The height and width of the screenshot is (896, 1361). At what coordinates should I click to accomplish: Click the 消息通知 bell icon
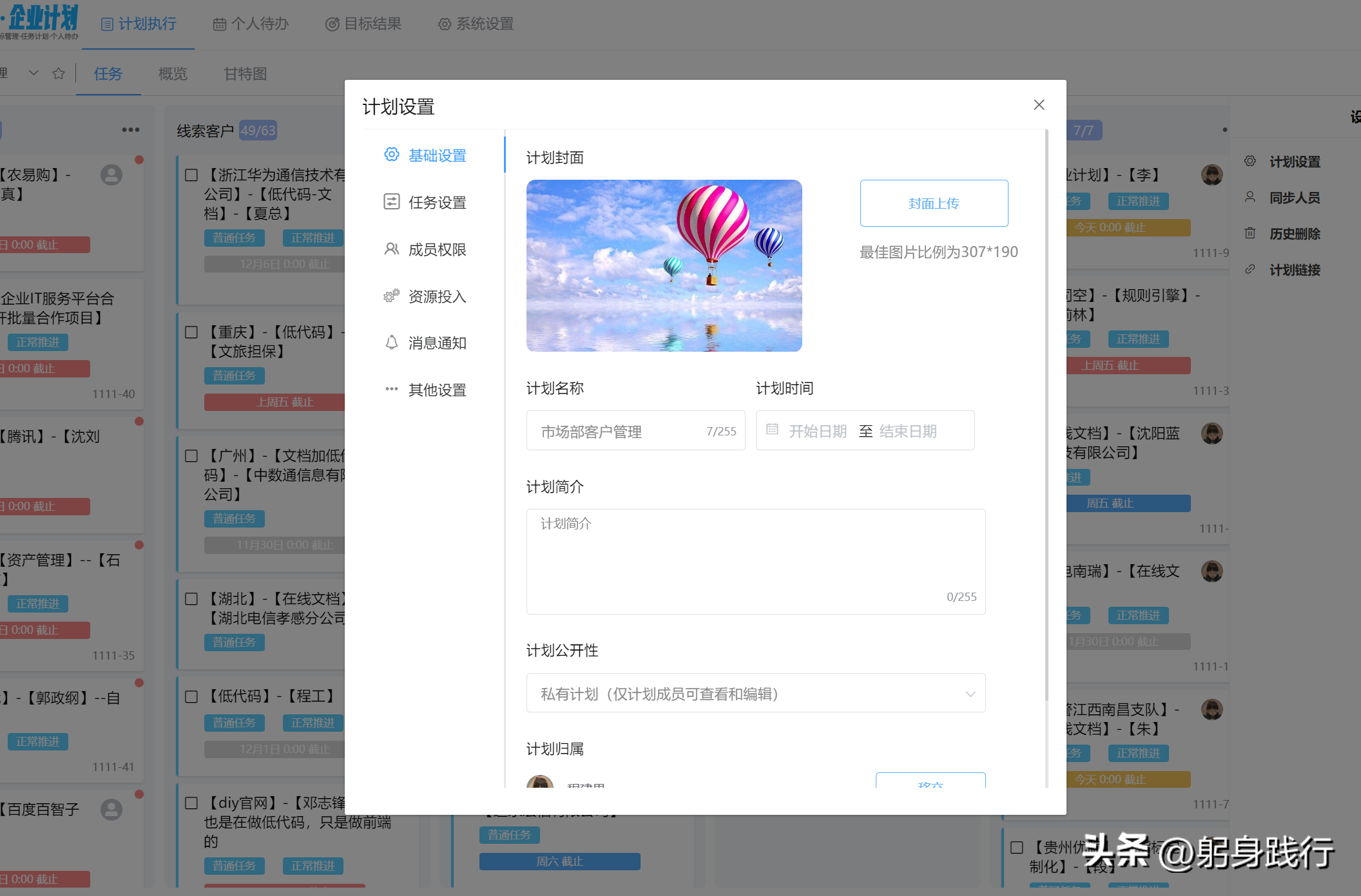pos(391,343)
